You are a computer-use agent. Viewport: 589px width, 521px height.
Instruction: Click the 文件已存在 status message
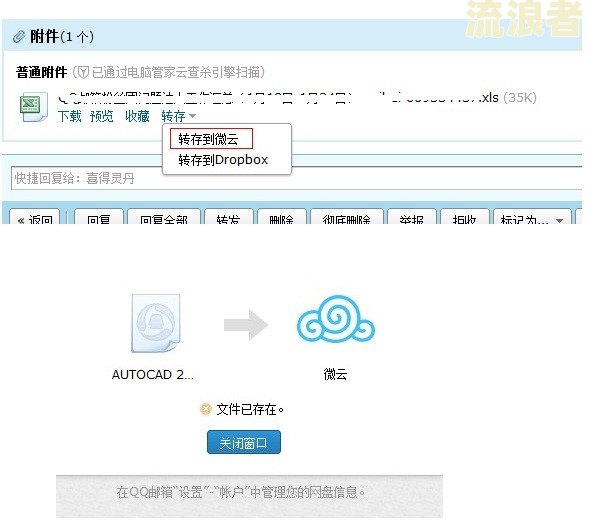coord(250,409)
